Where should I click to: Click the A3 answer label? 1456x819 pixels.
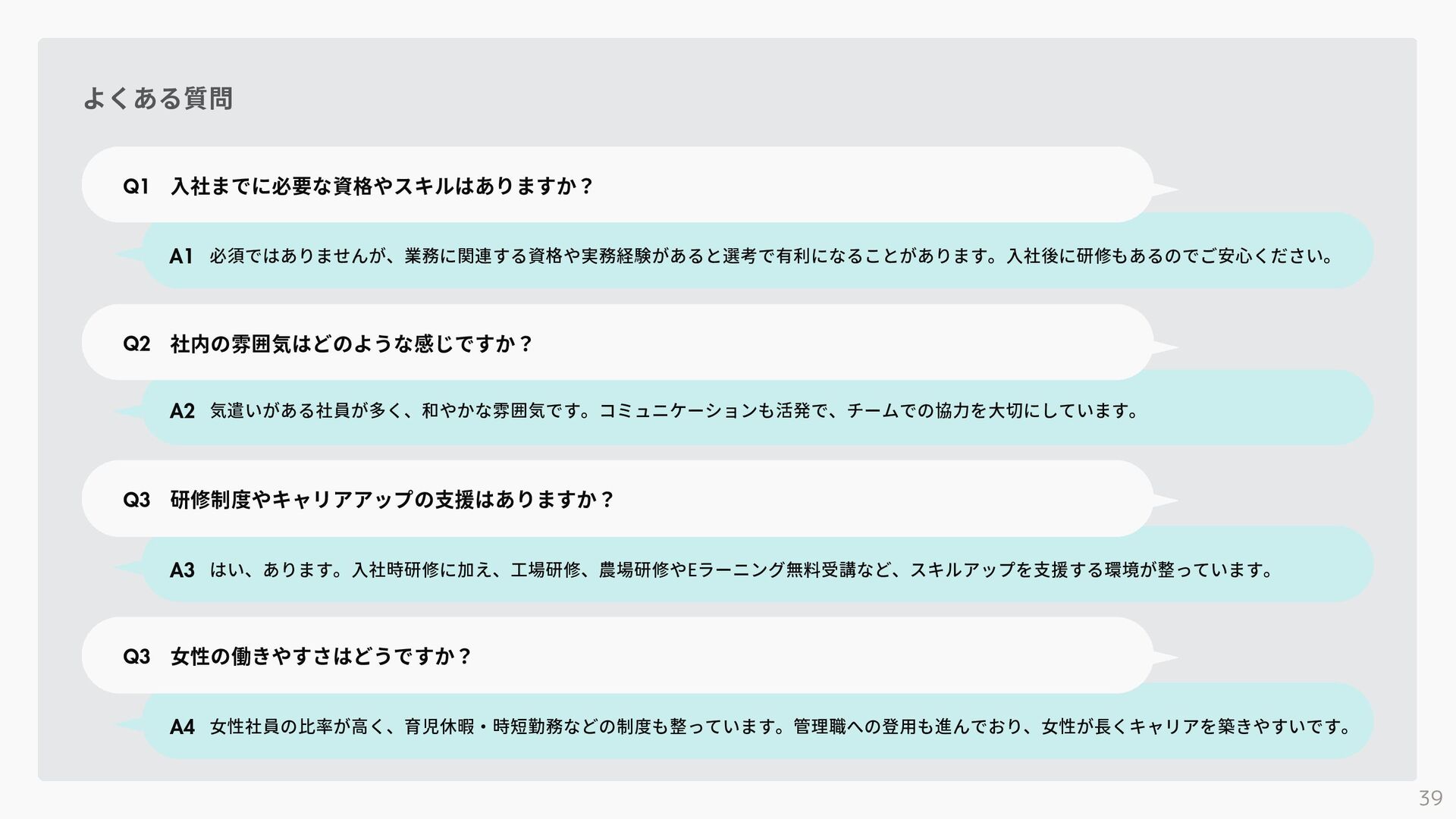pyautogui.click(x=182, y=570)
